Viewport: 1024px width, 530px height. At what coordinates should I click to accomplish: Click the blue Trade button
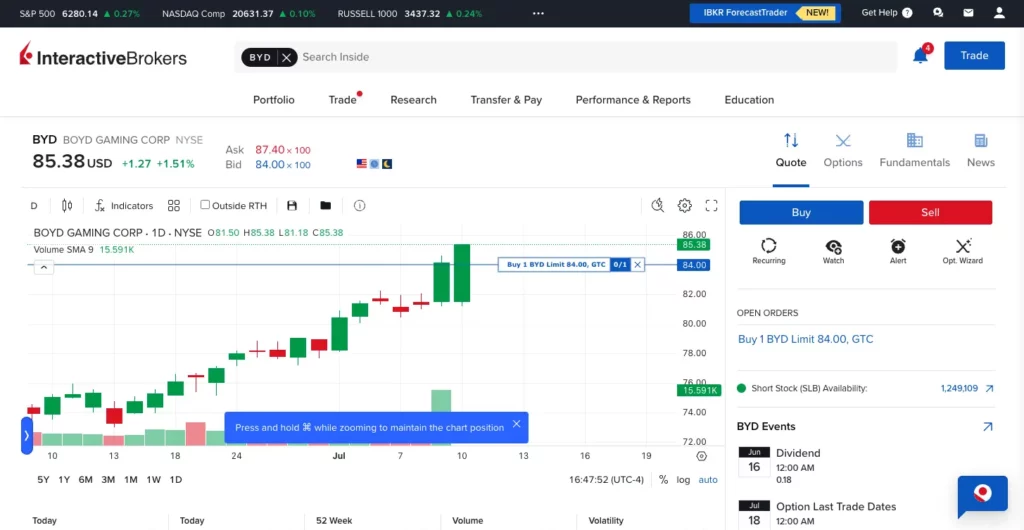click(x=974, y=55)
